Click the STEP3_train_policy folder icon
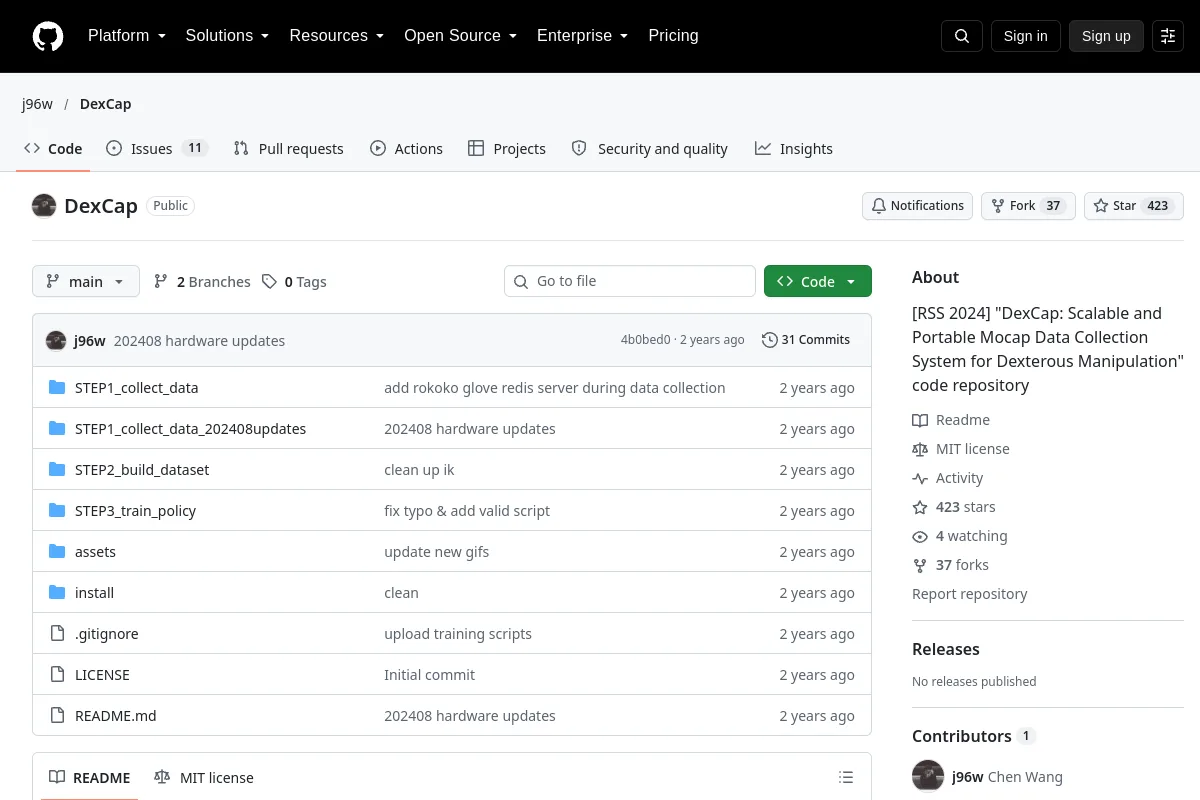The image size is (1200, 800). point(57,511)
